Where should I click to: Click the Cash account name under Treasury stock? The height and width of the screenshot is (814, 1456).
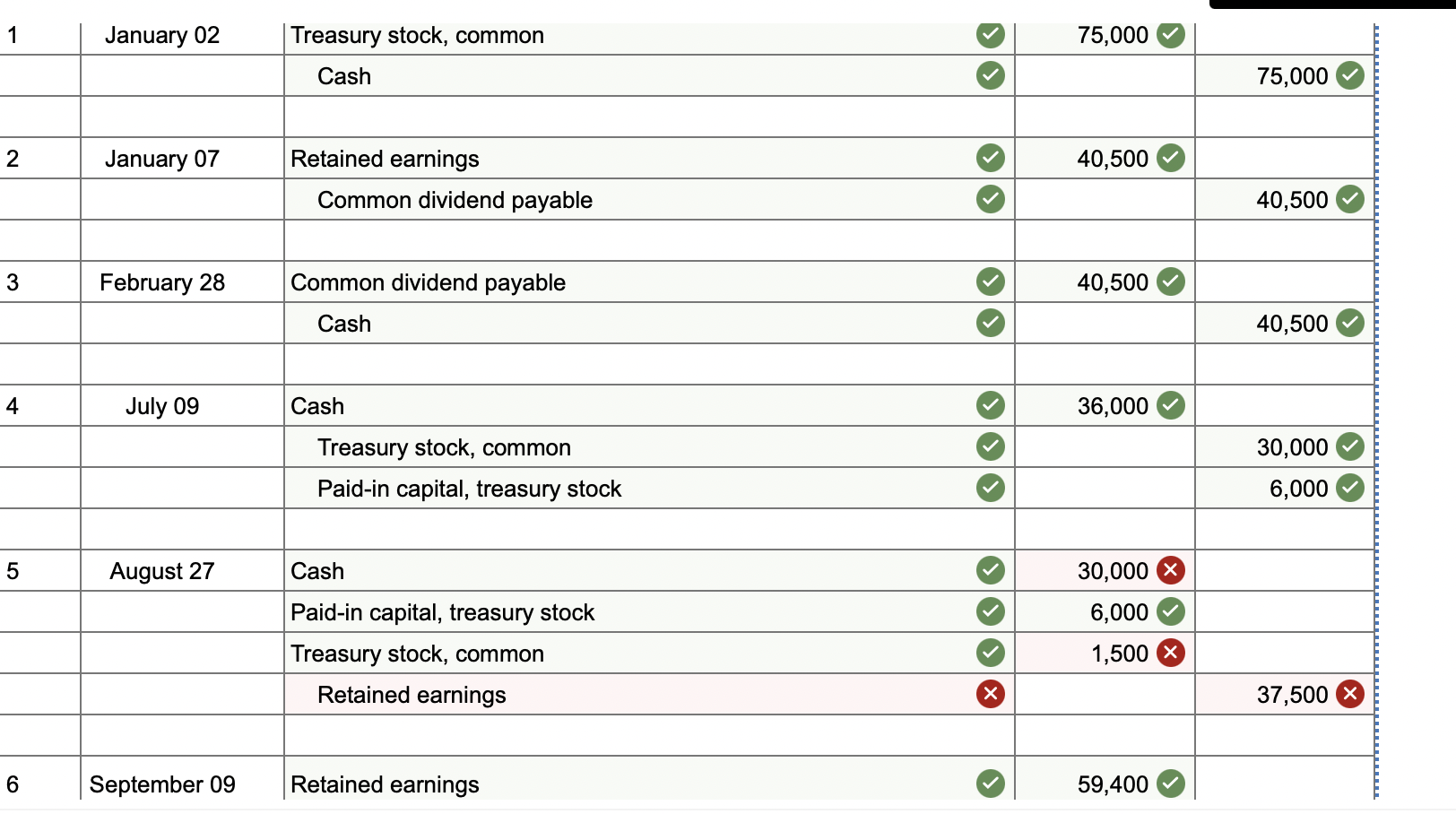343,76
